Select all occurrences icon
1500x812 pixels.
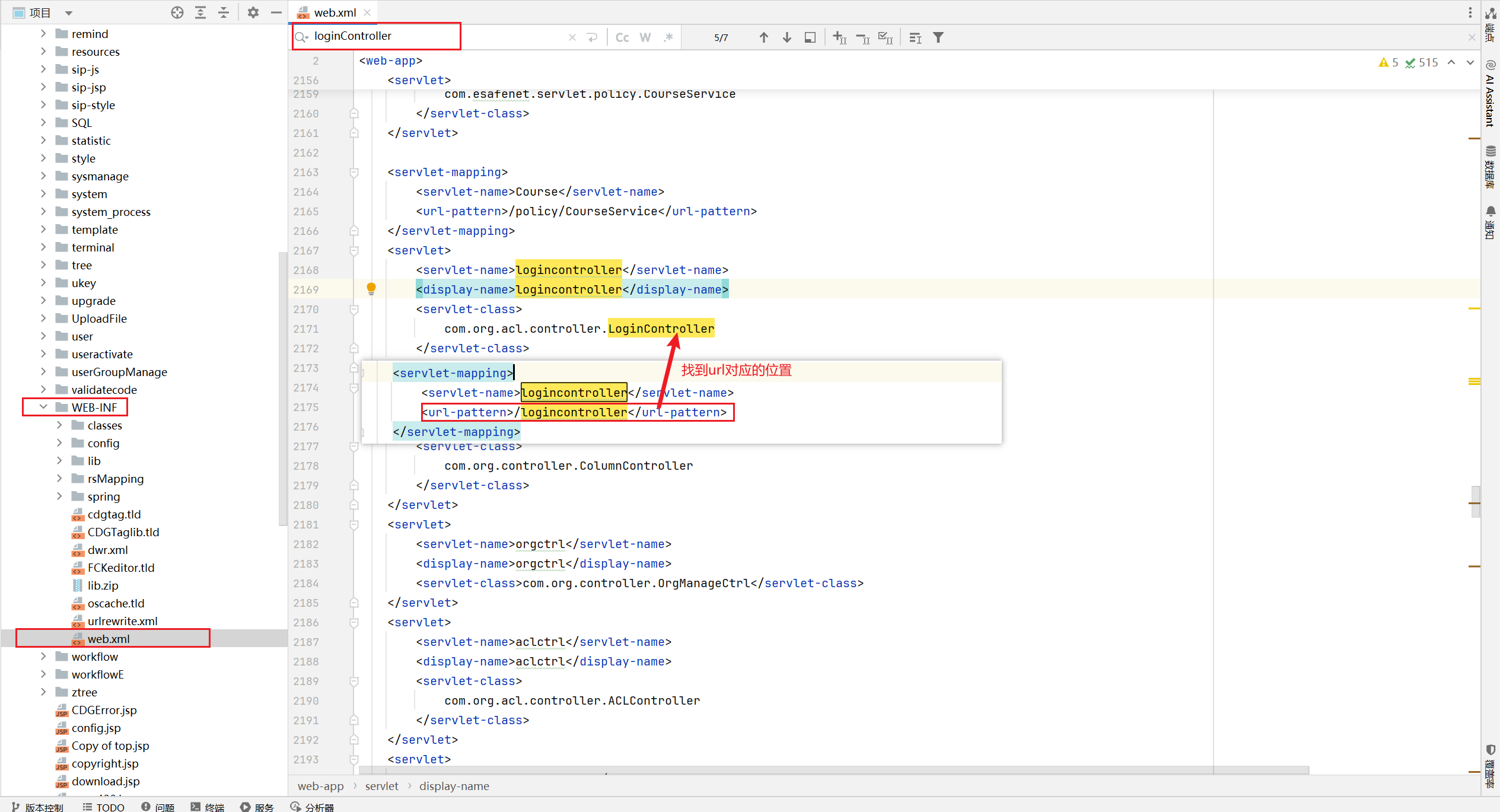[886, 38]
